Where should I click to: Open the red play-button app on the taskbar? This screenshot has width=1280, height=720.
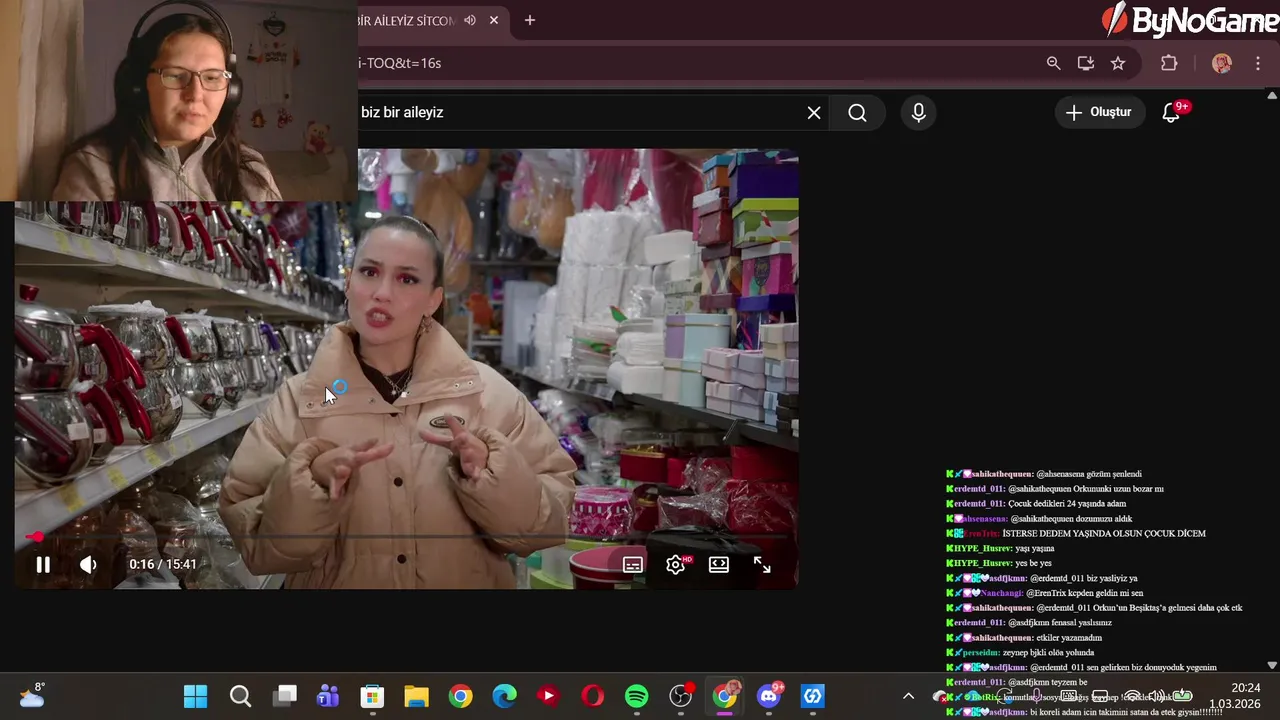[x=548, y=696]
